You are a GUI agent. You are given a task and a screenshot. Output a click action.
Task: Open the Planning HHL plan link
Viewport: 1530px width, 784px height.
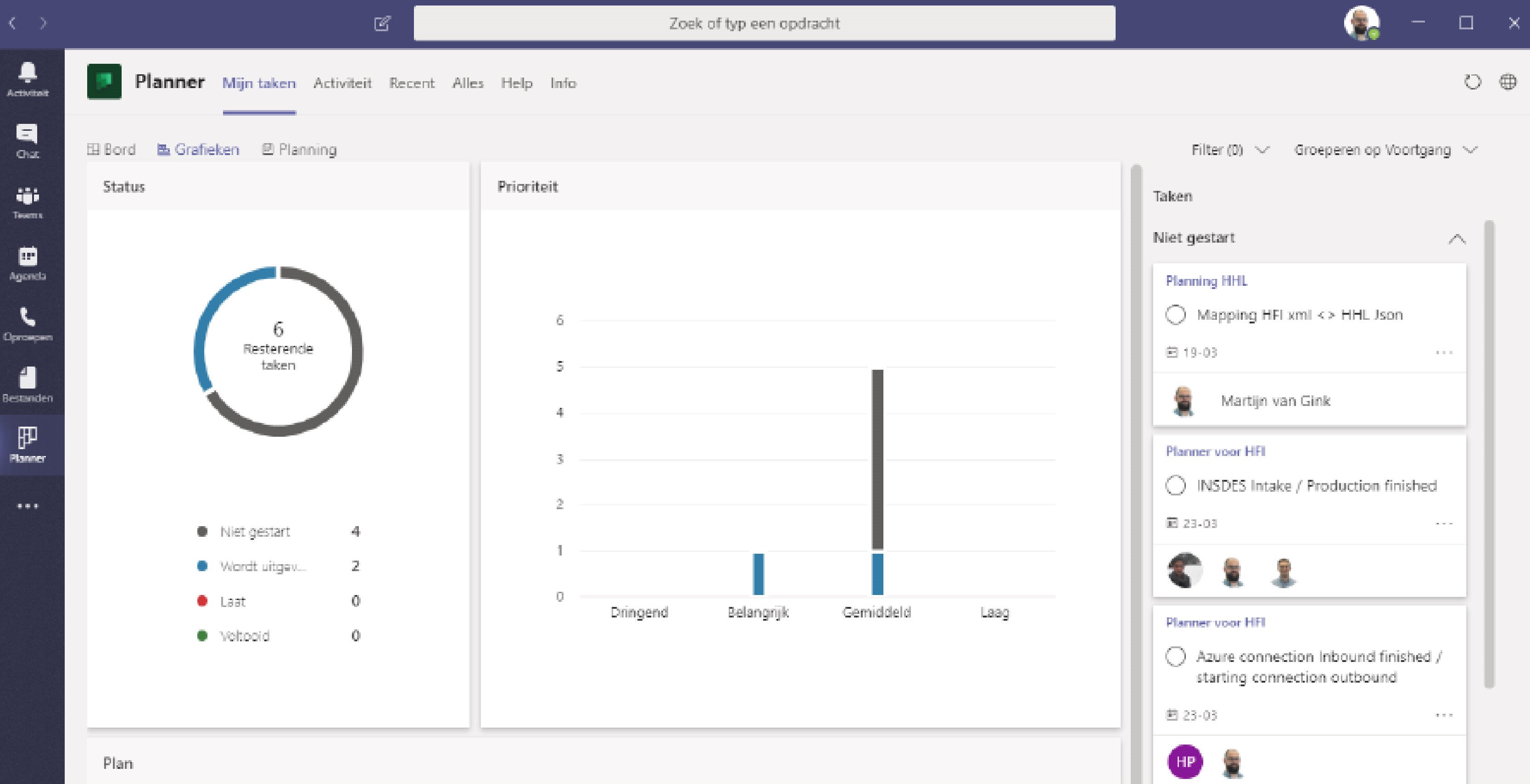pyautogui.click(x=1206, y=281)
